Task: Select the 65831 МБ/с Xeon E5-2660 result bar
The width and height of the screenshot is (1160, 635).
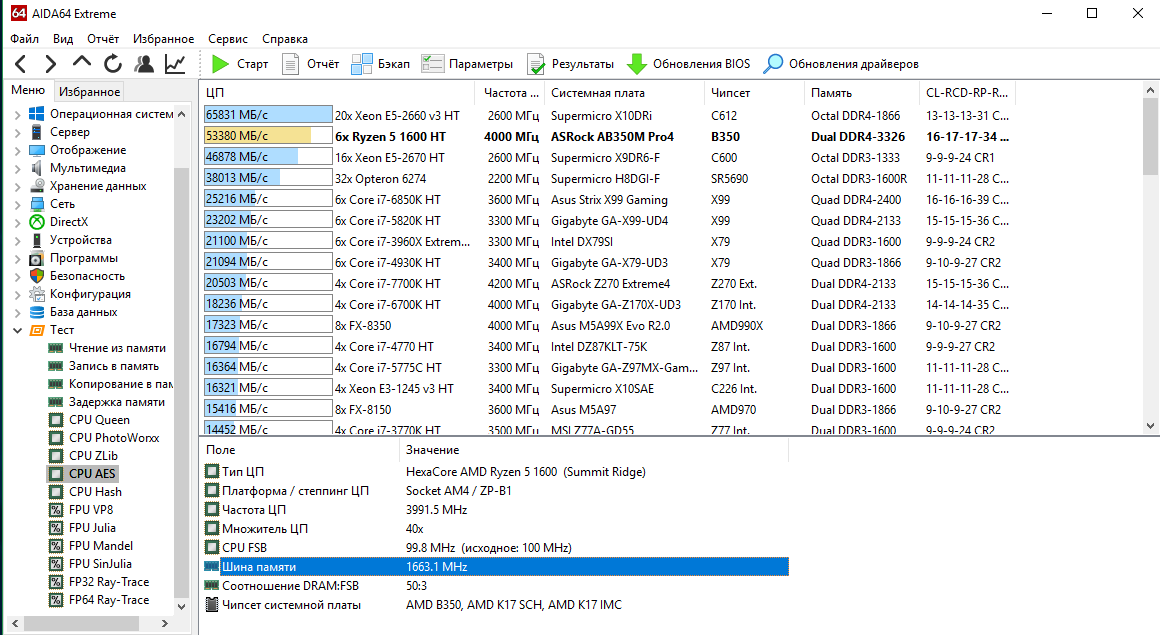Action: 268,115
